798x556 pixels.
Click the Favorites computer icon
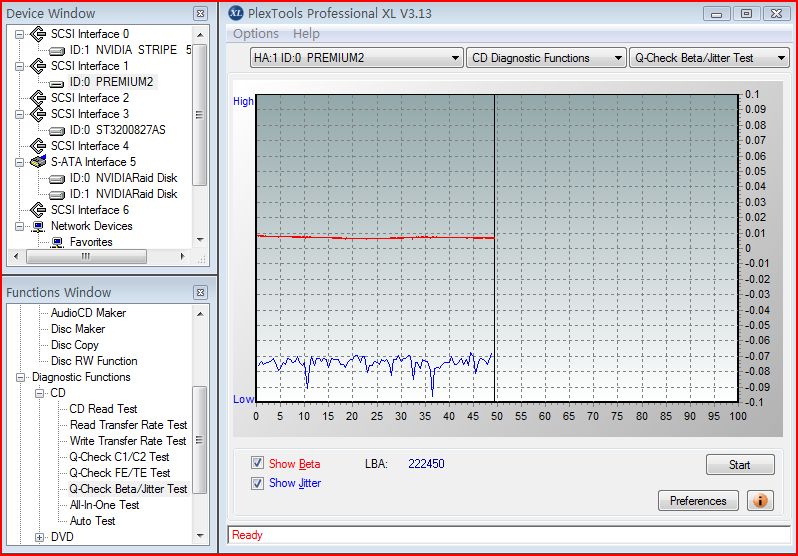click(57, 242)
